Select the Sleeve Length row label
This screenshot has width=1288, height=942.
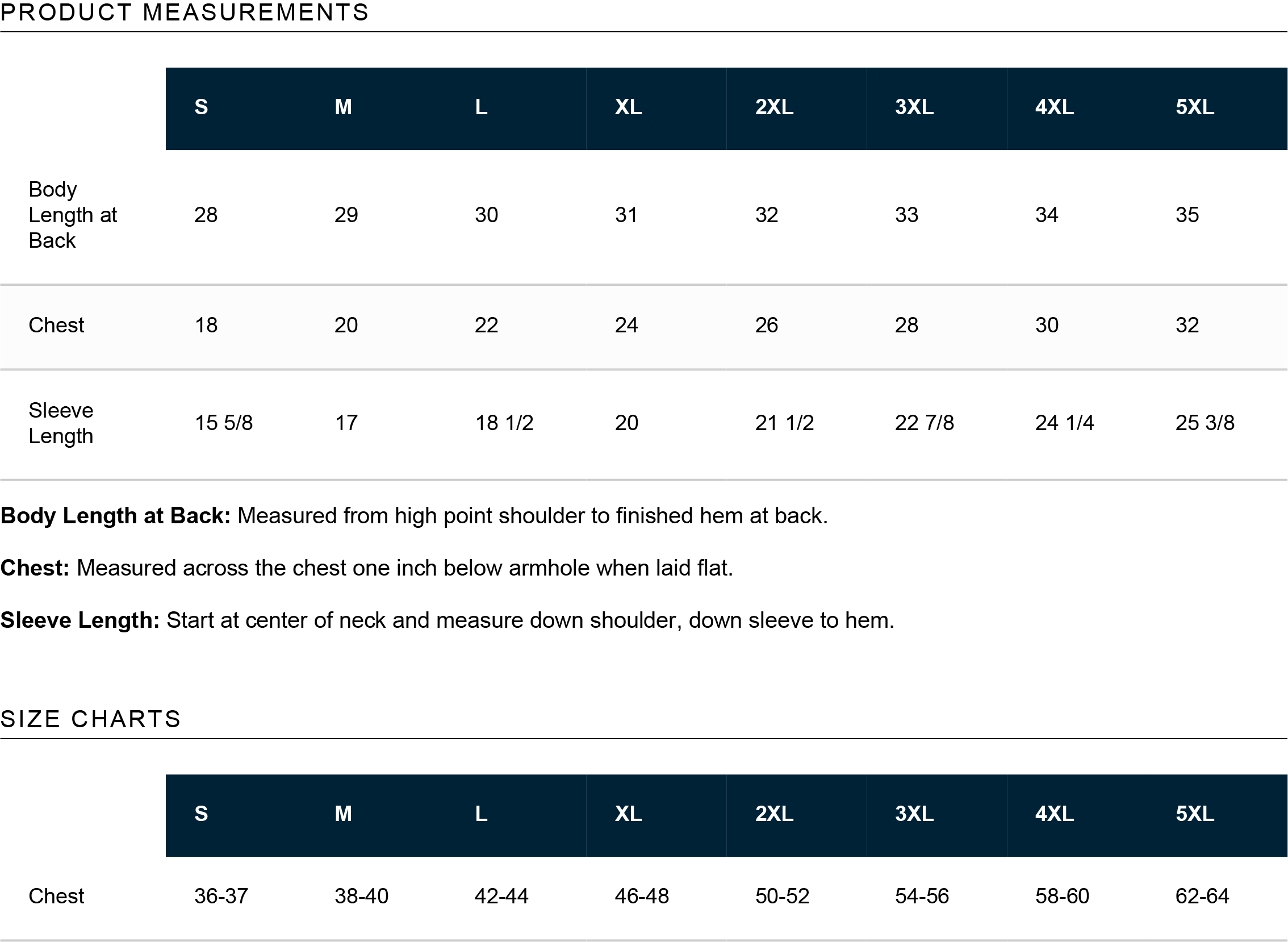(x=61, y=423)
